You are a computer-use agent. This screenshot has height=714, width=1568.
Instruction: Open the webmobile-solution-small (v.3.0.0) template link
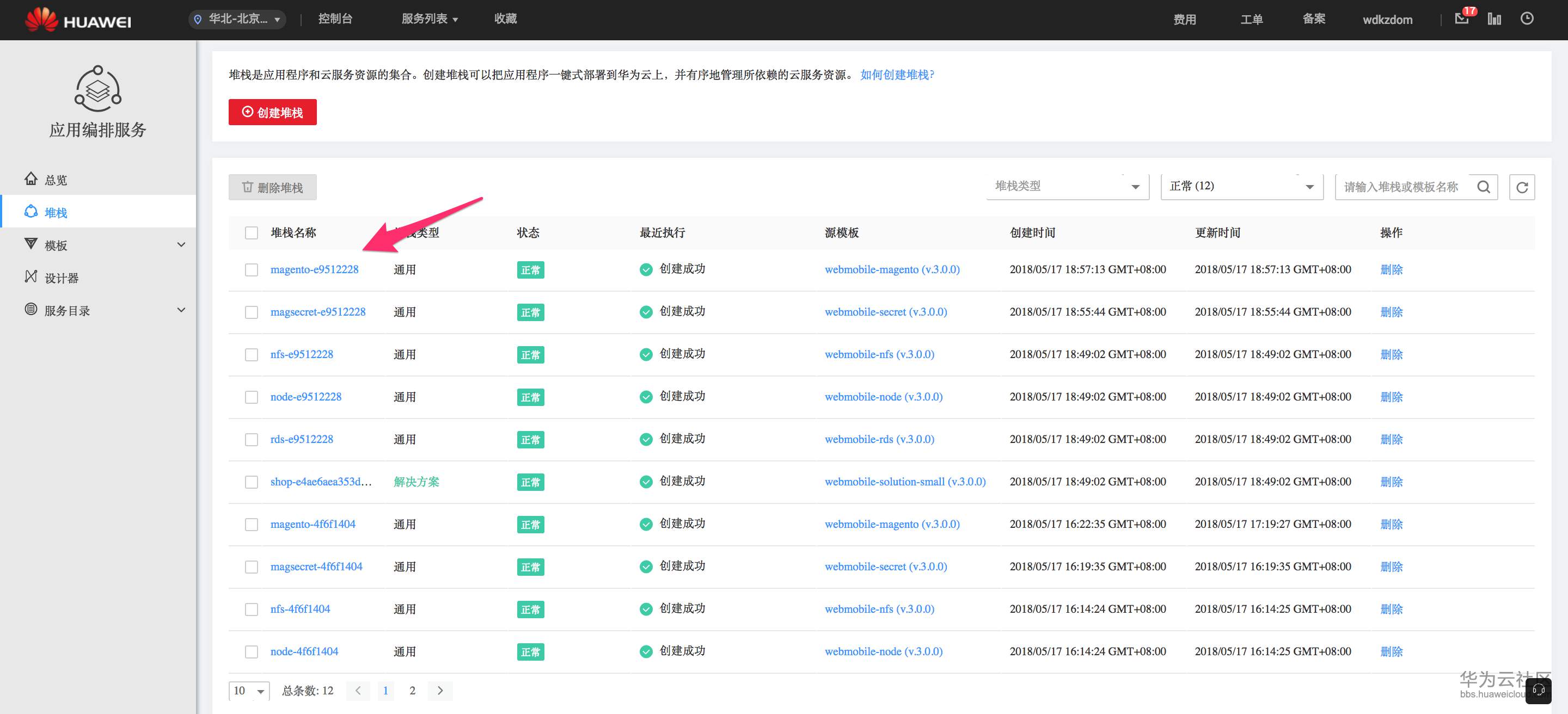pyautogui.click(x=904, y=482)
